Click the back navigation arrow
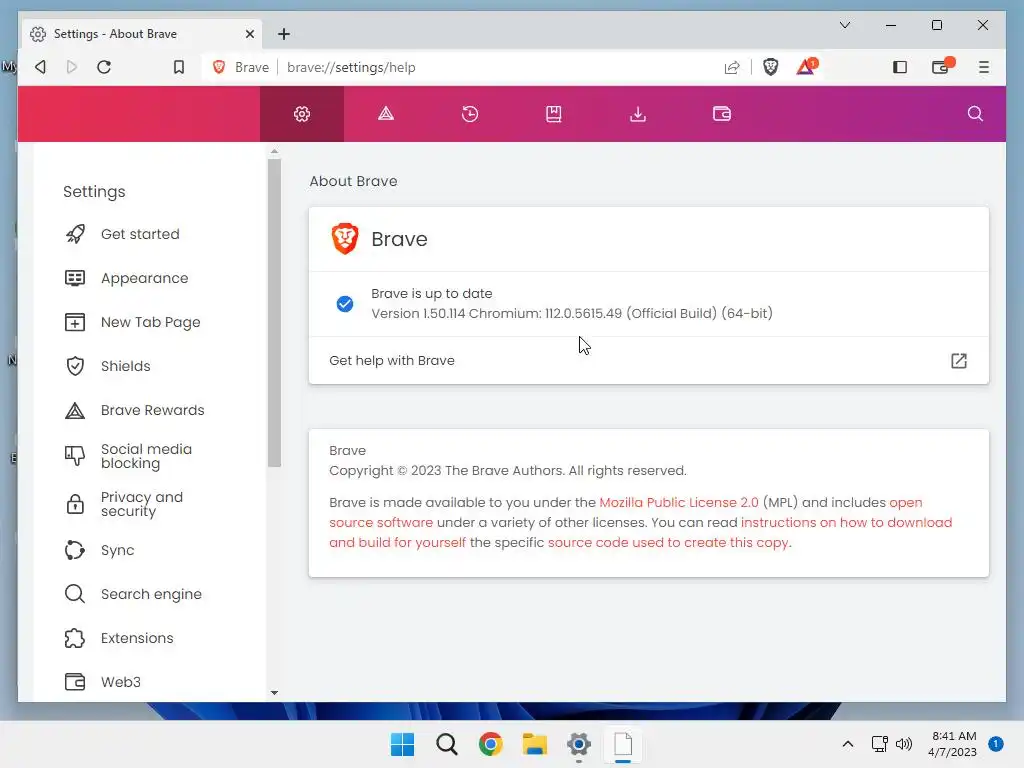The image size is (1024, 768). click(x=40, y=67)
